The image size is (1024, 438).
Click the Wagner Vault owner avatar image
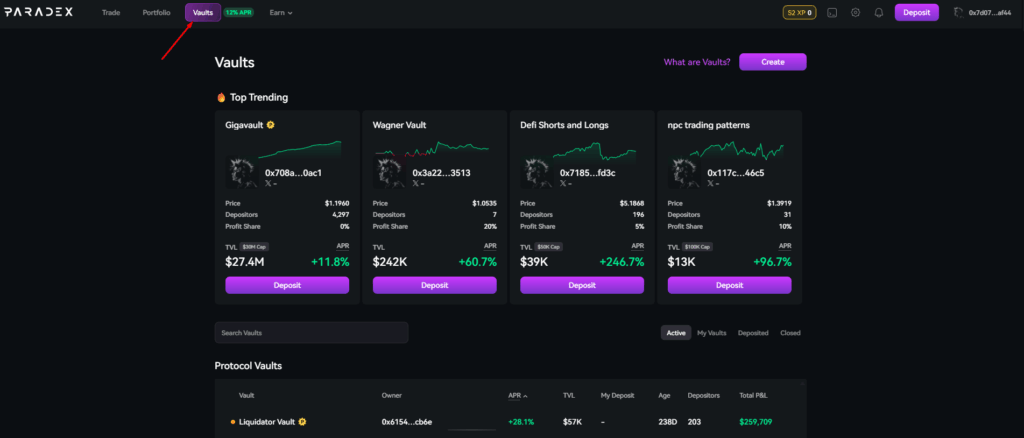[390, 172]
